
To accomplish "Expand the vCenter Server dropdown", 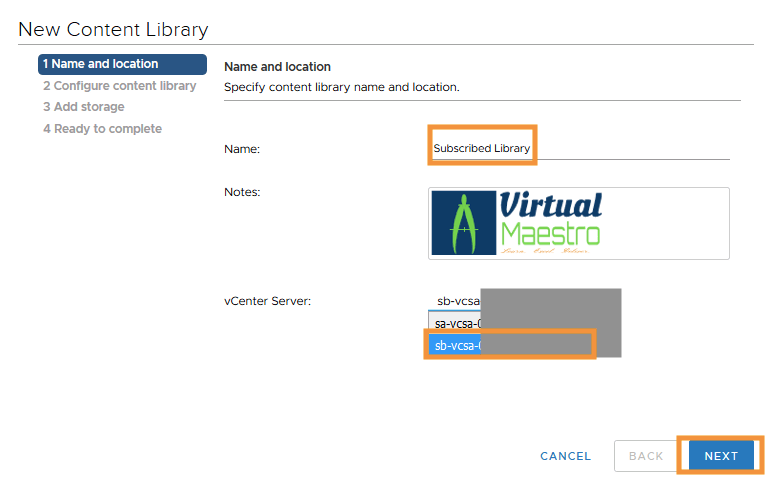I will 459,301.
